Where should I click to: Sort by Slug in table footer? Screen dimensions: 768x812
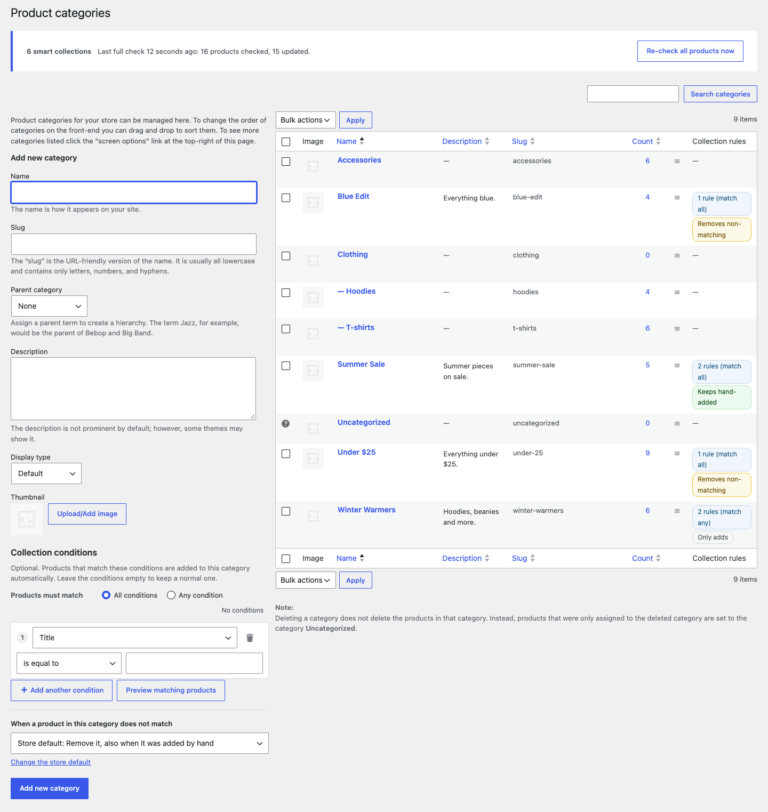coord(523,558)
